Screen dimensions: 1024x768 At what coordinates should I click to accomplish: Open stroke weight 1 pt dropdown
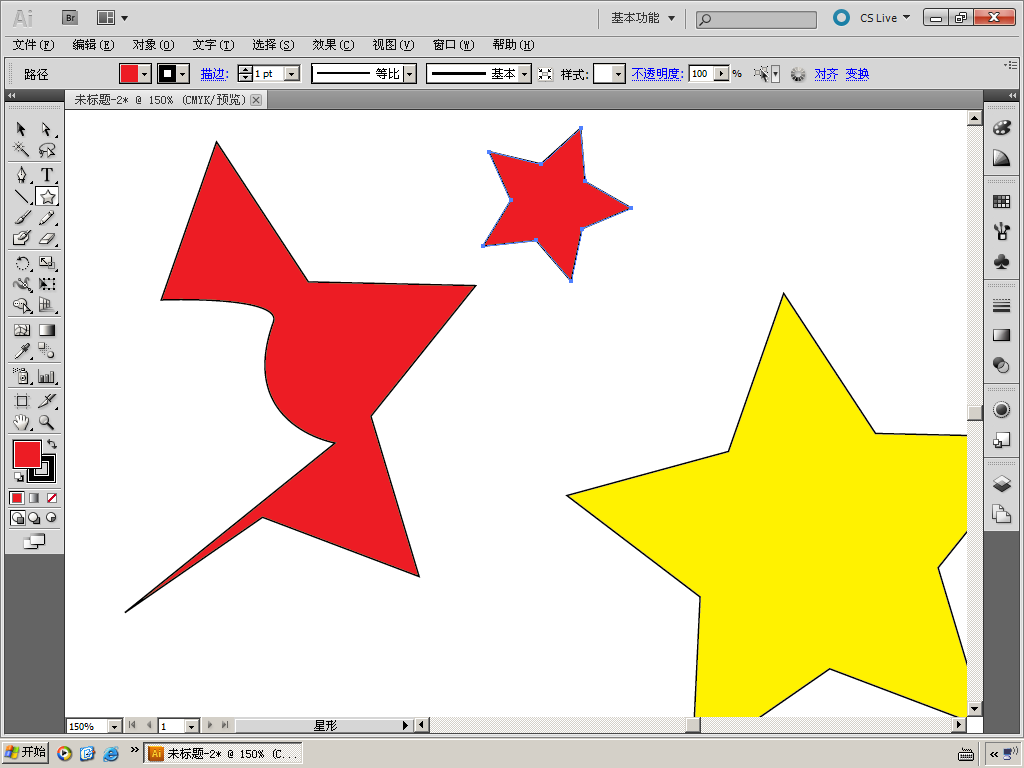click(x=293, y=74)
